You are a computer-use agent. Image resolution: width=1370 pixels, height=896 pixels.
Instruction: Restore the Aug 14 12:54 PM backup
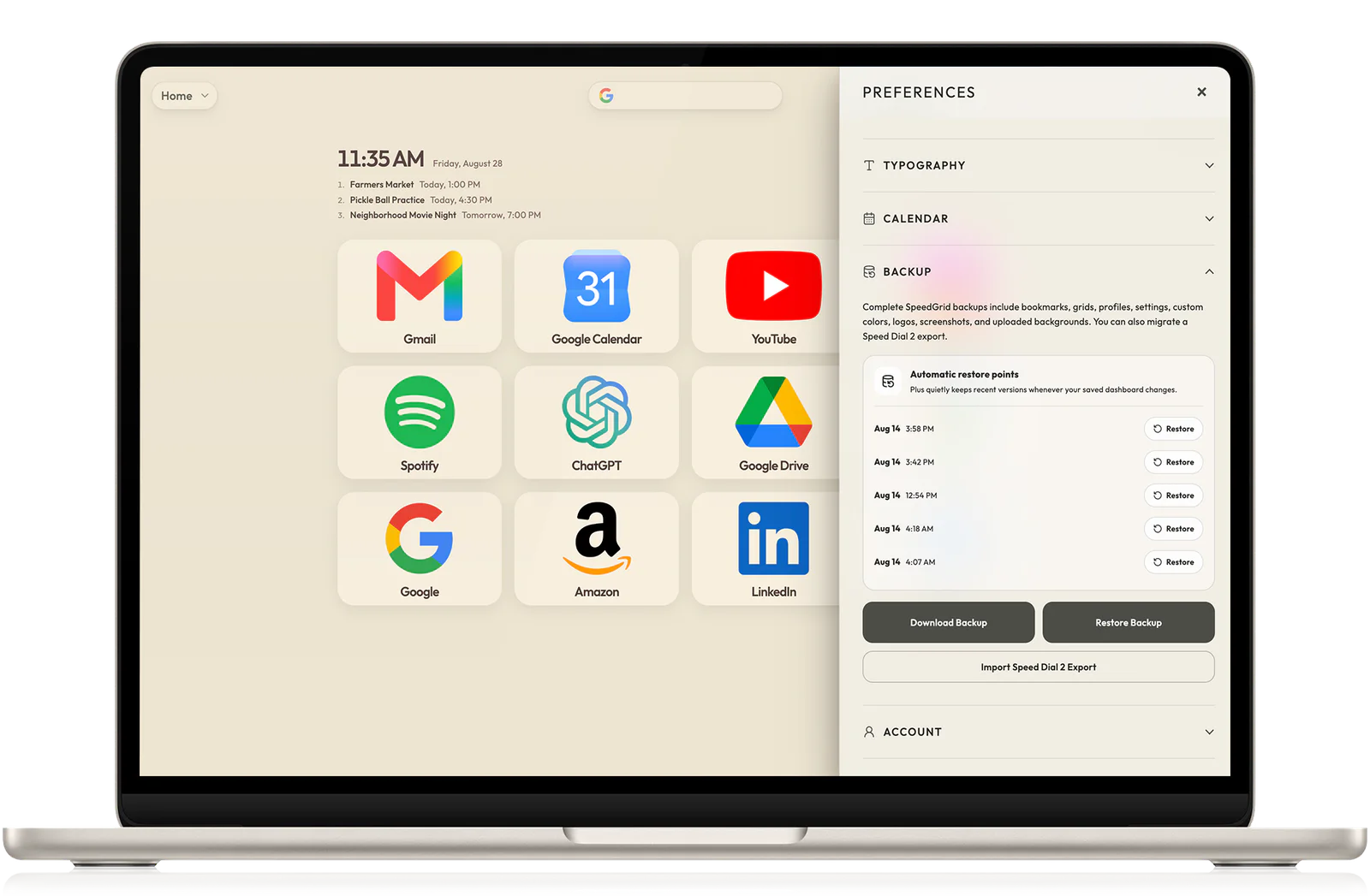coord(1173,495)
